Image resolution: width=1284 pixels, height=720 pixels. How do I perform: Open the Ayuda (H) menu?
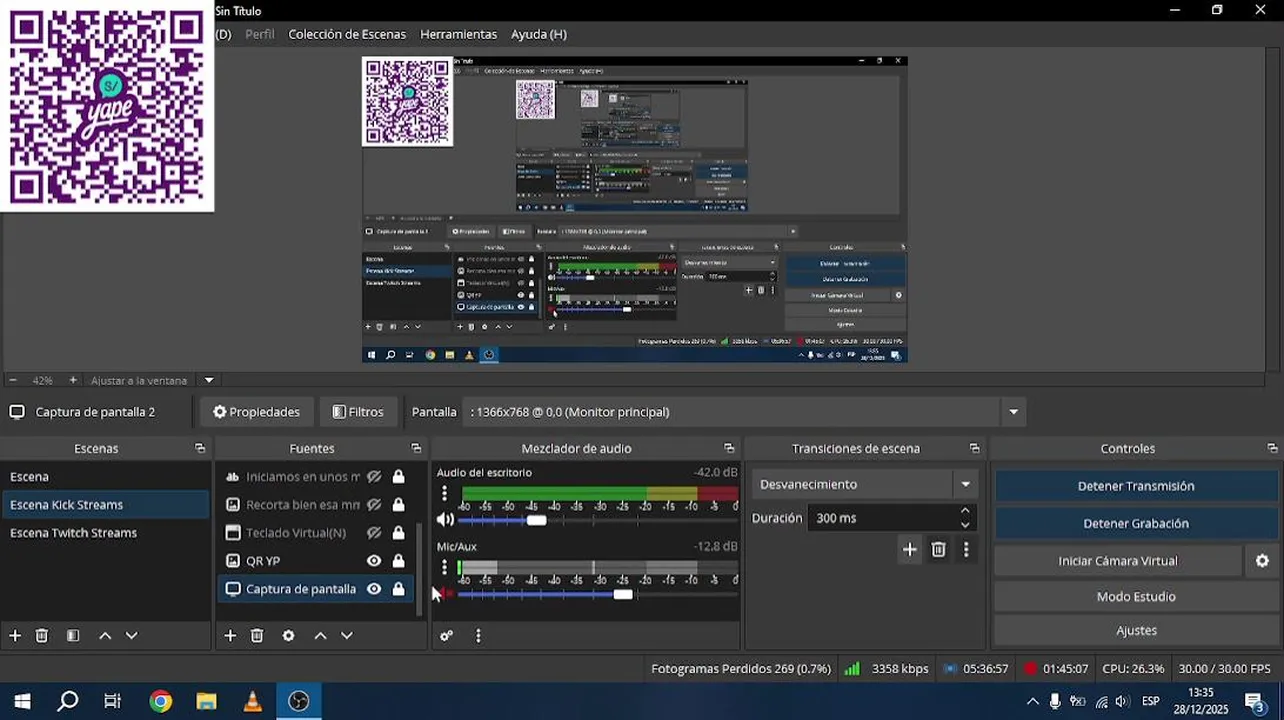539,34
